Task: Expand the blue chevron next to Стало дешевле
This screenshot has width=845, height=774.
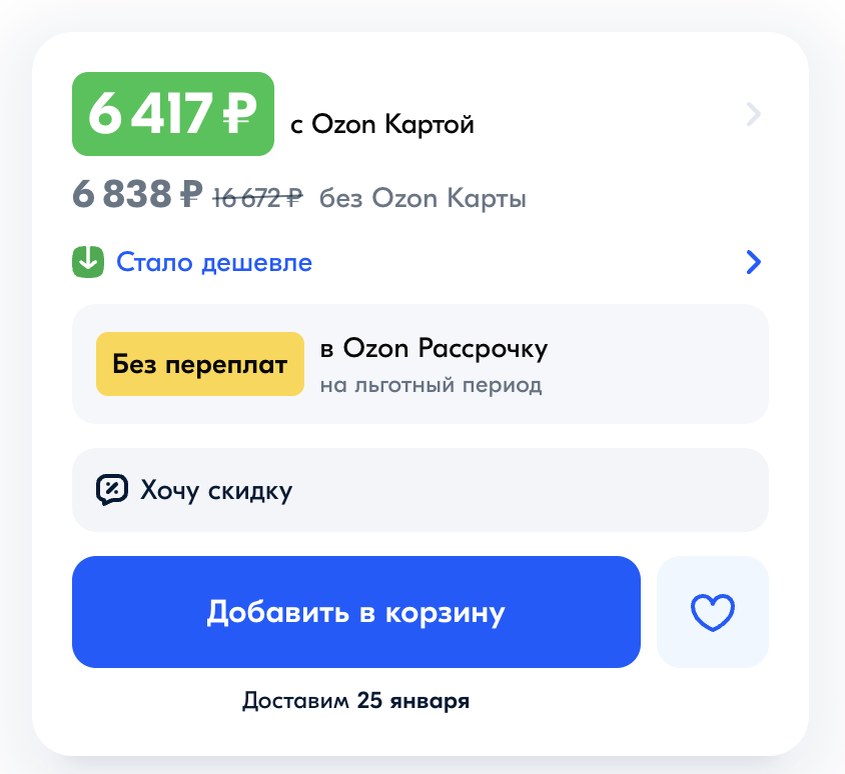Action: point(753,262)
